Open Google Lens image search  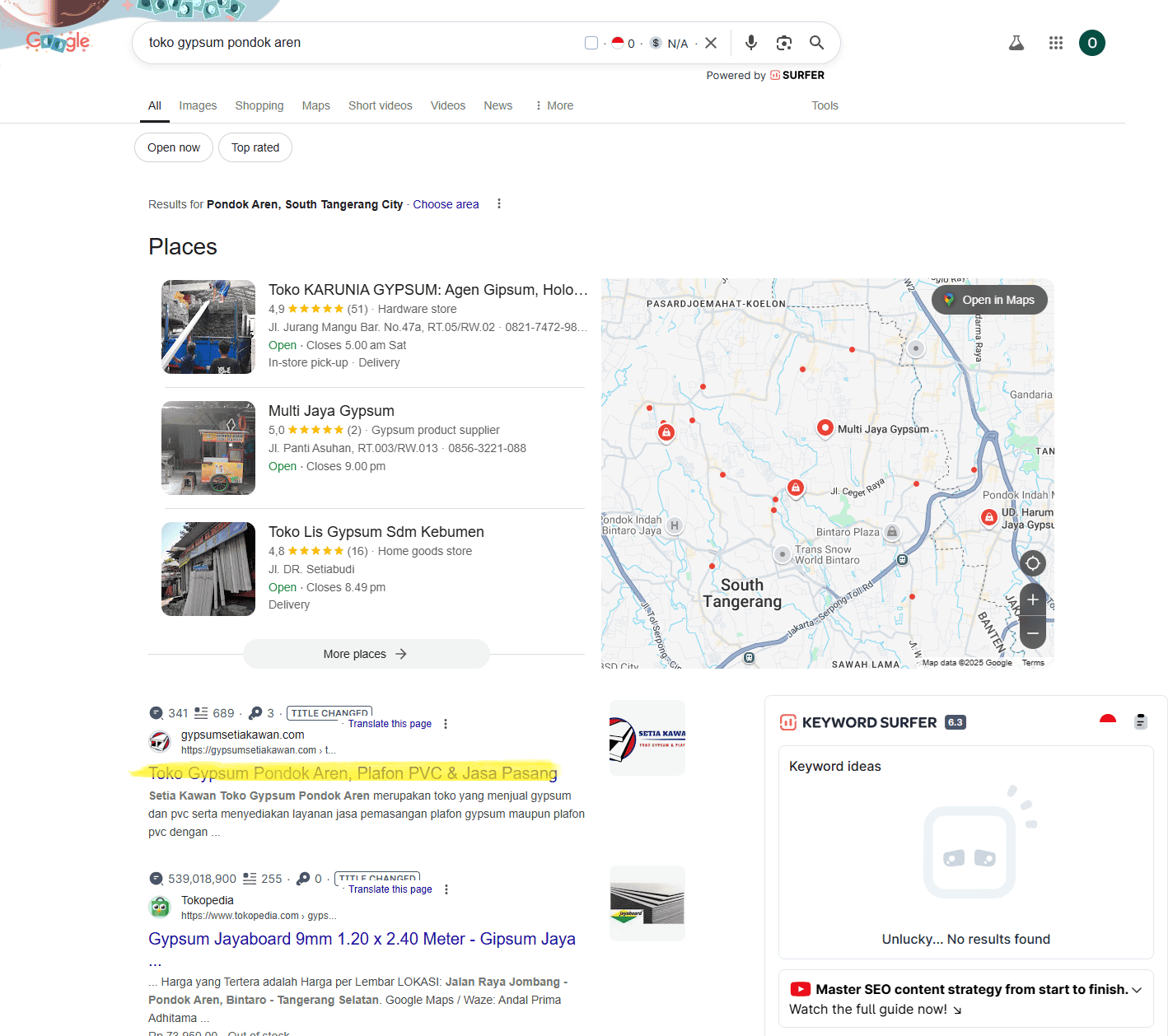point(783,43)
